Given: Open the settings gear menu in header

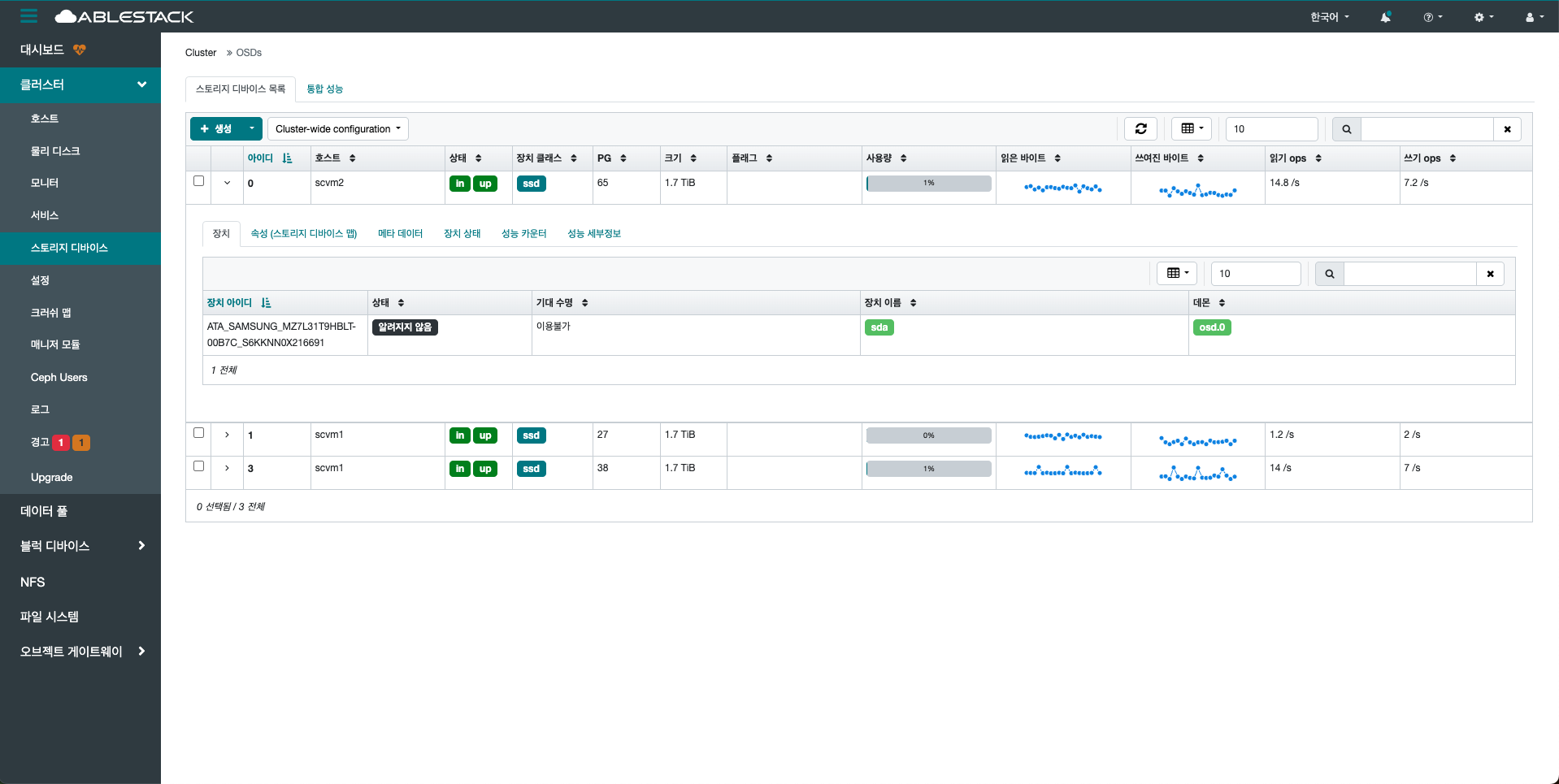Looking at the screenshot, I should 1483,17.
